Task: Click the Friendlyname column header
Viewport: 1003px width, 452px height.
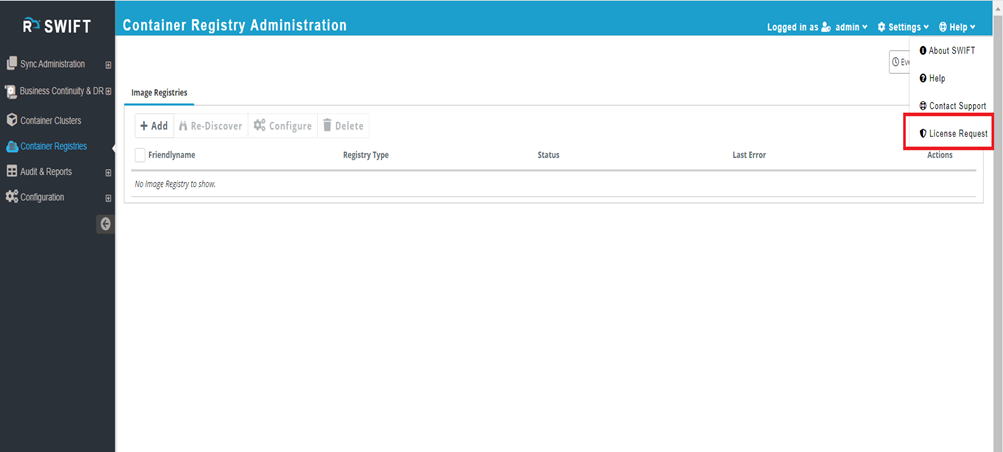Action: [x=171, y=155]
